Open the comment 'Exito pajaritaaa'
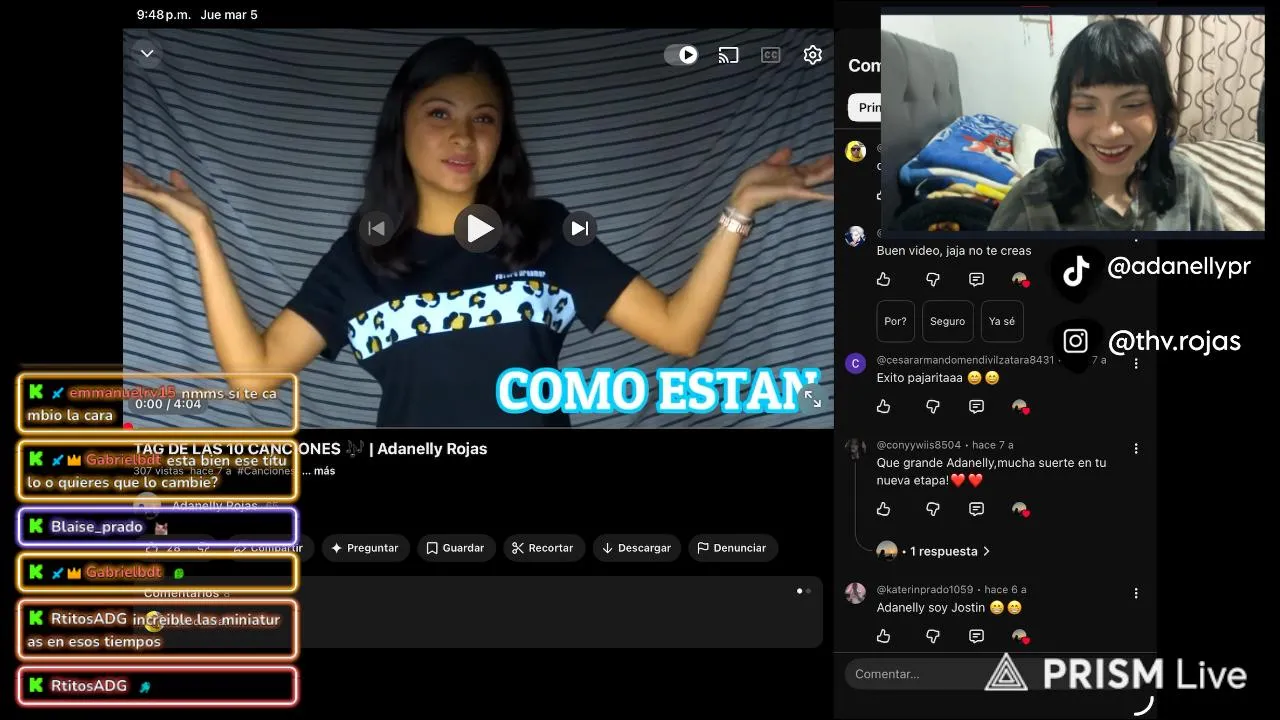The image size is (1280, 720). [x=938, y=378]
